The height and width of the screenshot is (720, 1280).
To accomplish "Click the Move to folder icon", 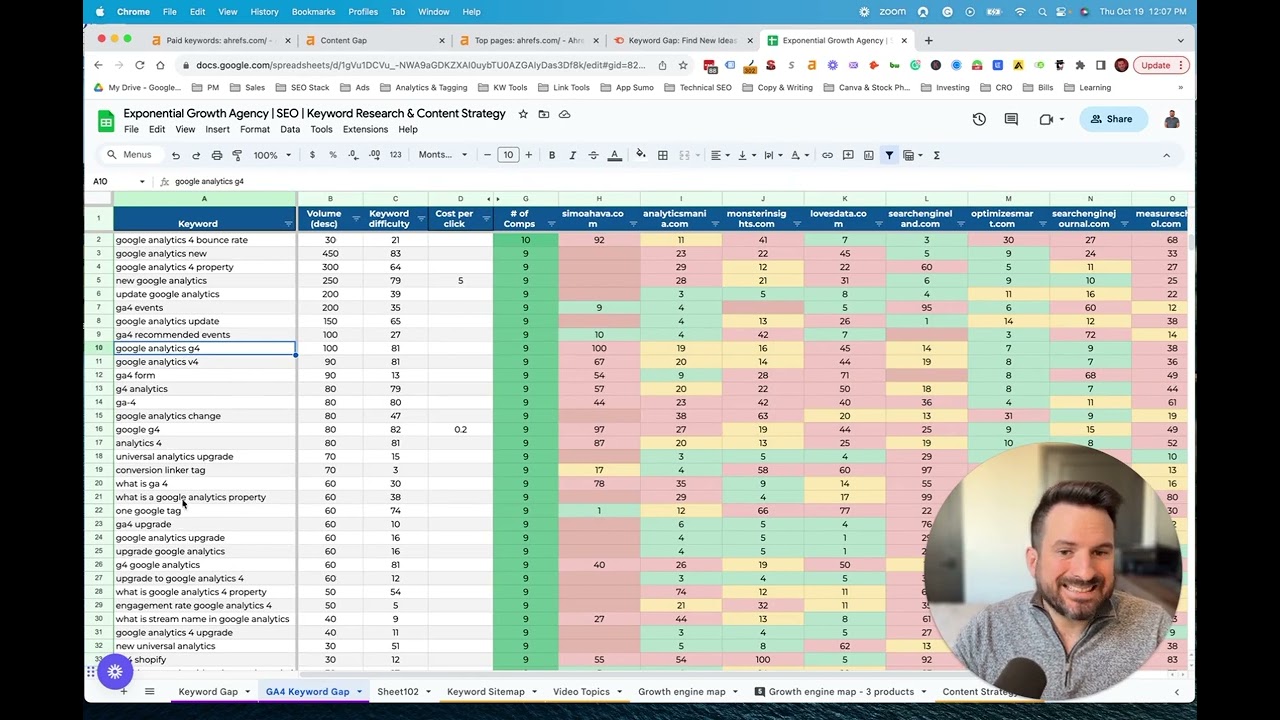I will pos(544,114).
